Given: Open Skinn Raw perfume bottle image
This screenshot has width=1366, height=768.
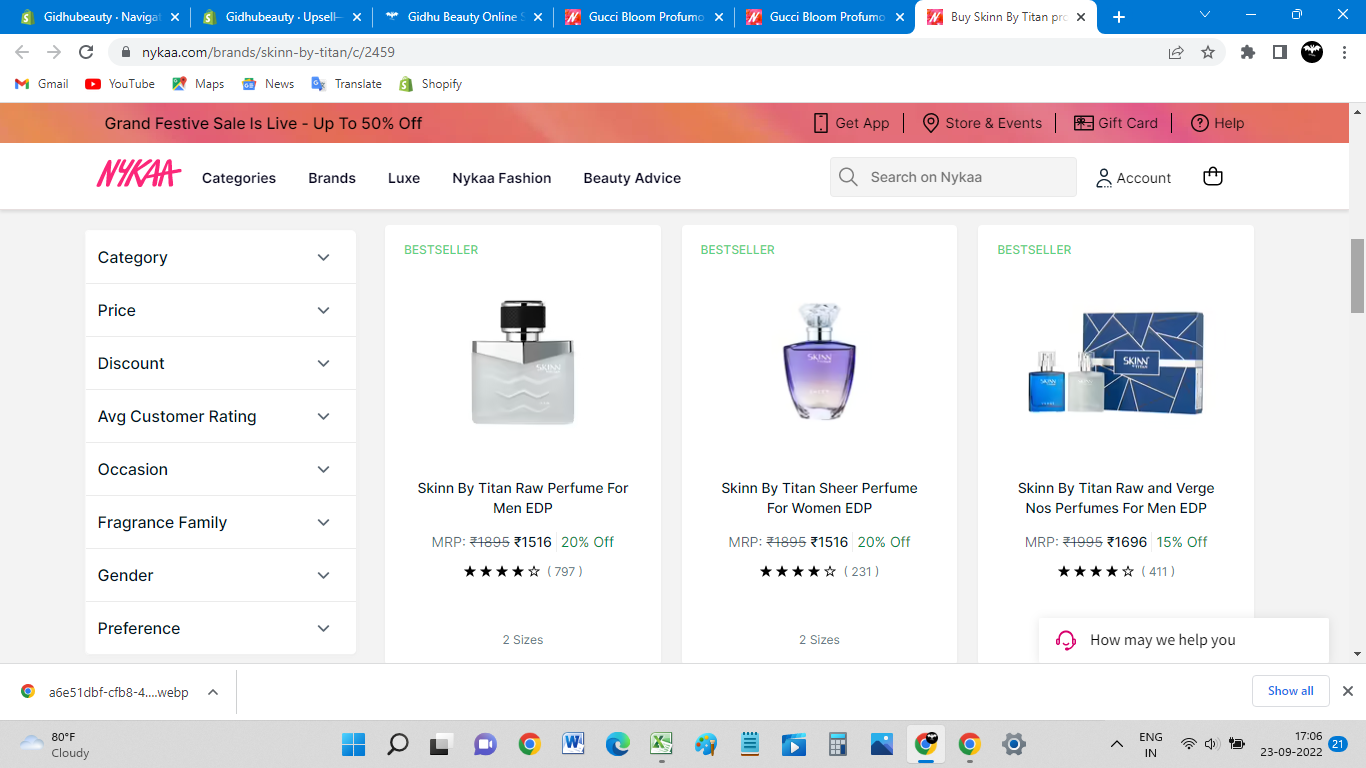Looking at the screenshot, I should click(523, 363).
